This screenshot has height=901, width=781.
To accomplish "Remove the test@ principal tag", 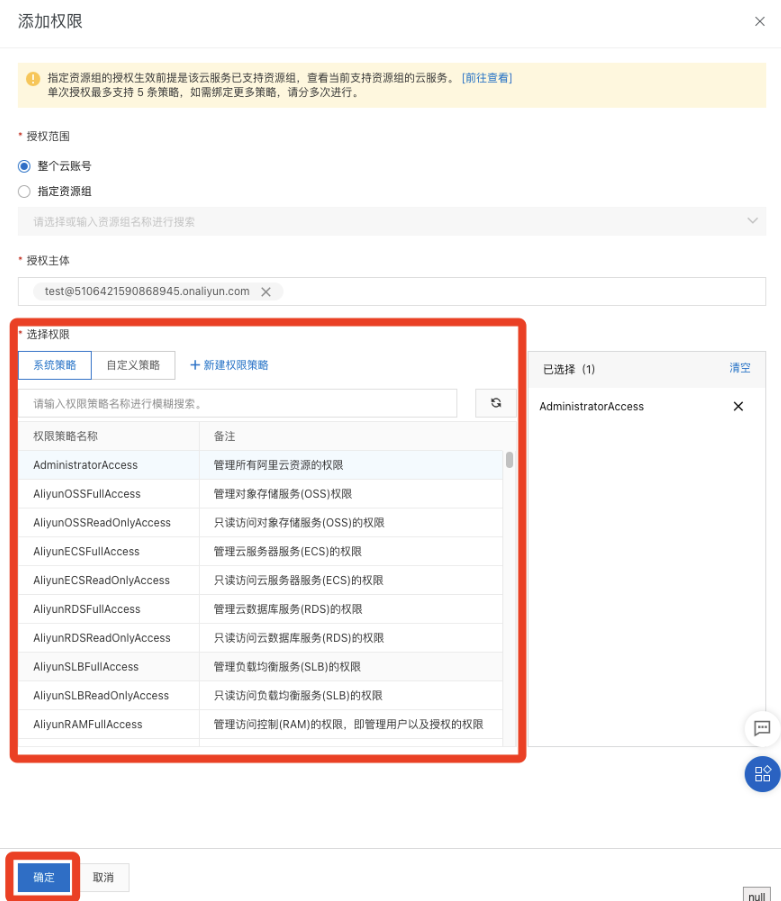I will tap(266, 292).
